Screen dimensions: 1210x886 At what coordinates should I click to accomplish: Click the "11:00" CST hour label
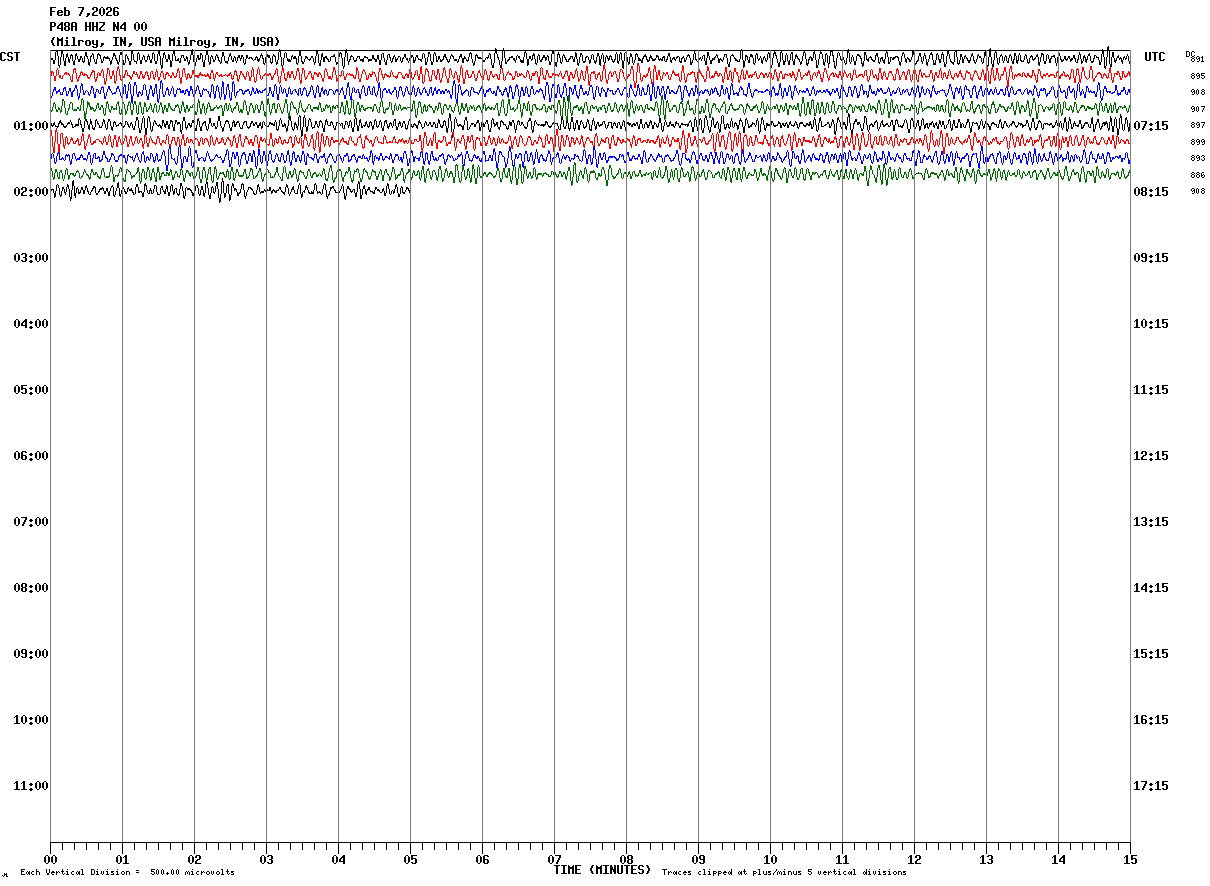pos(31,786)
